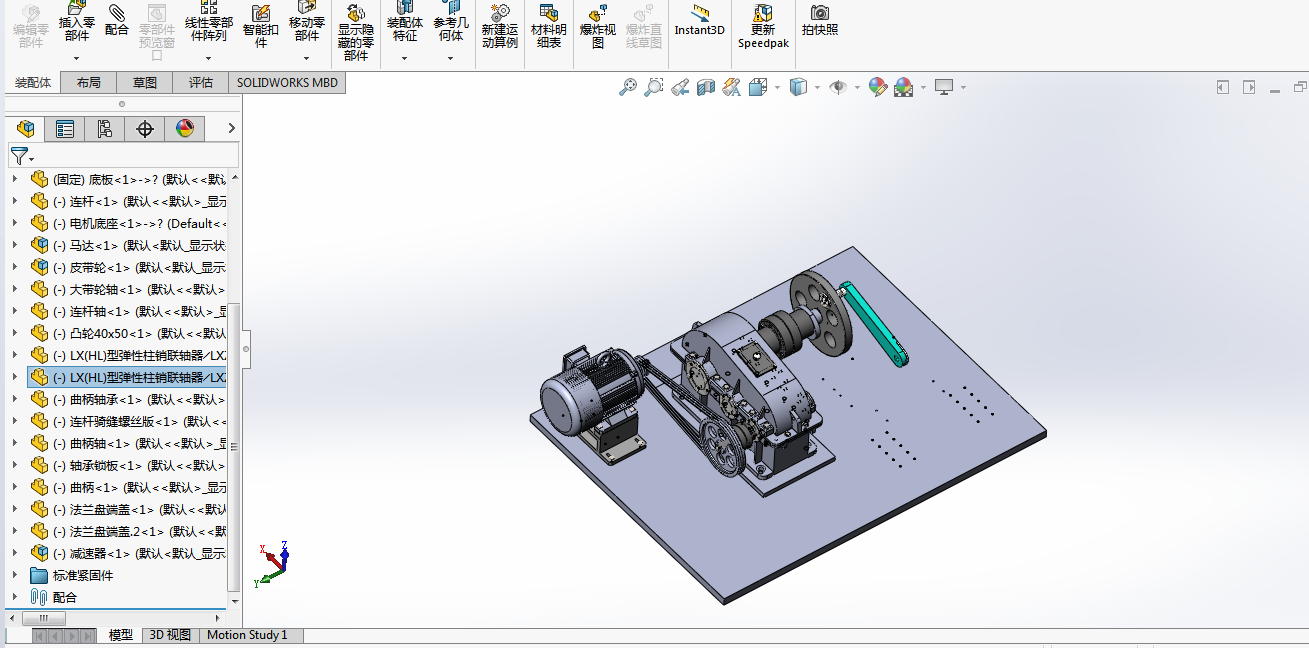Collapse the panel with the splitter handle

246,350
